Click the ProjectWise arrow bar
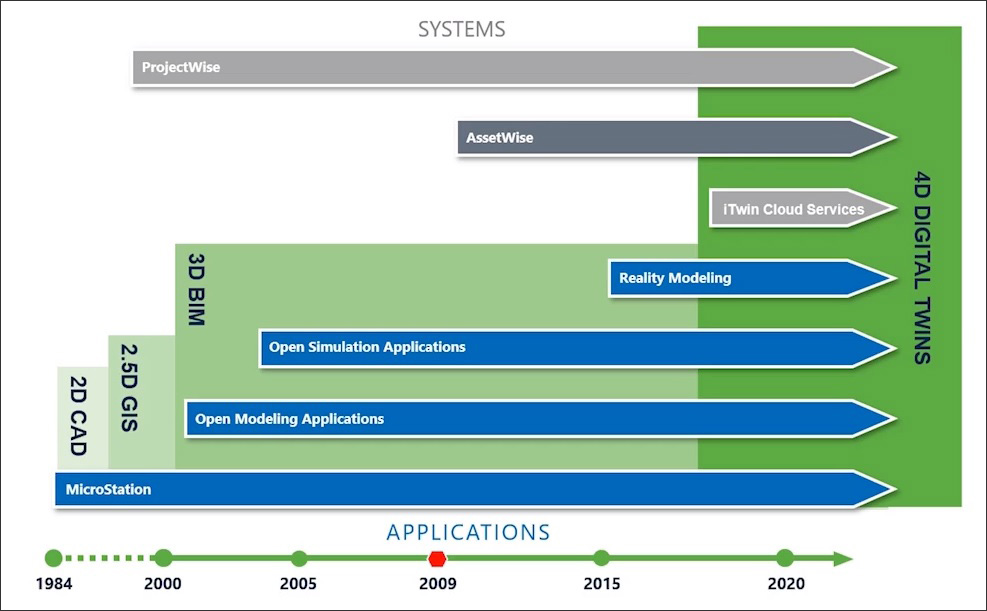Viewport: 987px width, 611px height. (500, 68)
